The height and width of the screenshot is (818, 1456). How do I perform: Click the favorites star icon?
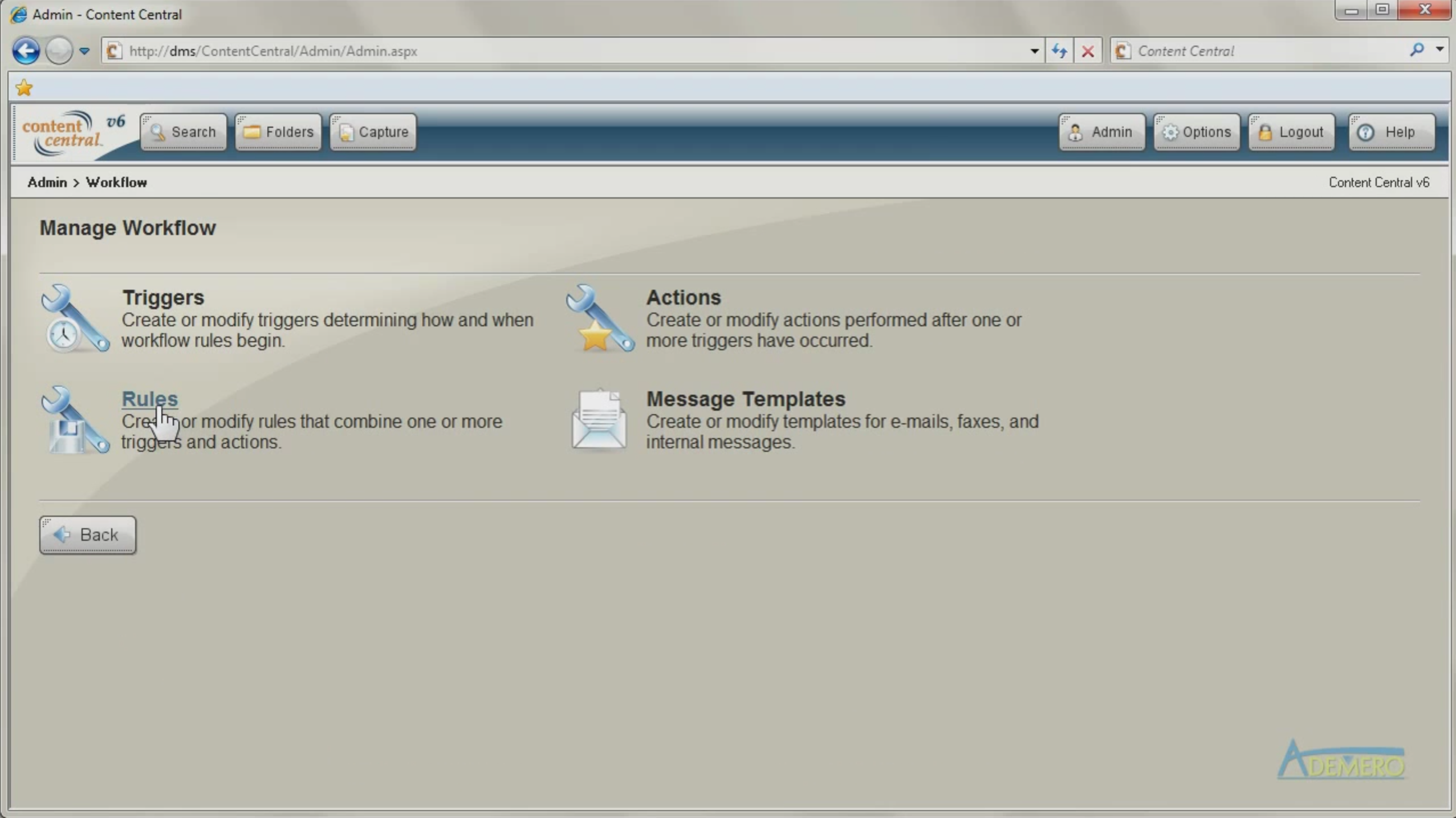pos(25,88)
